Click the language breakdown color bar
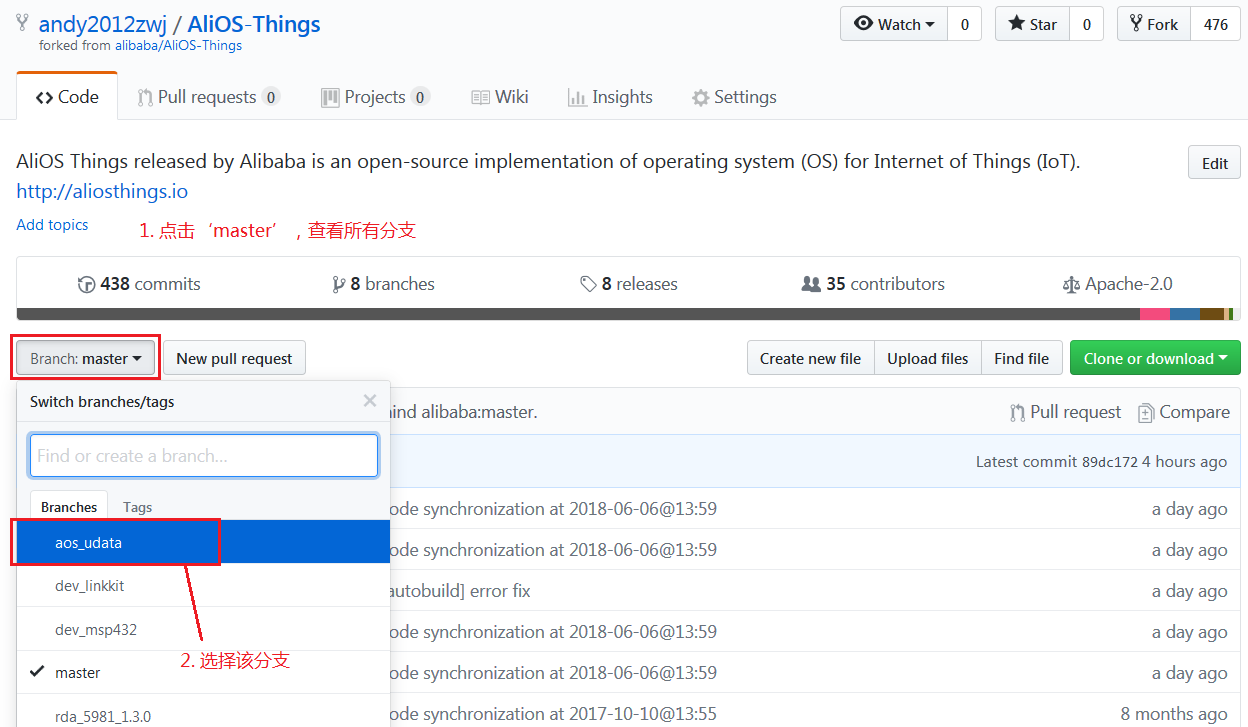Screen dimensions: 1248x727 [628, 314]
